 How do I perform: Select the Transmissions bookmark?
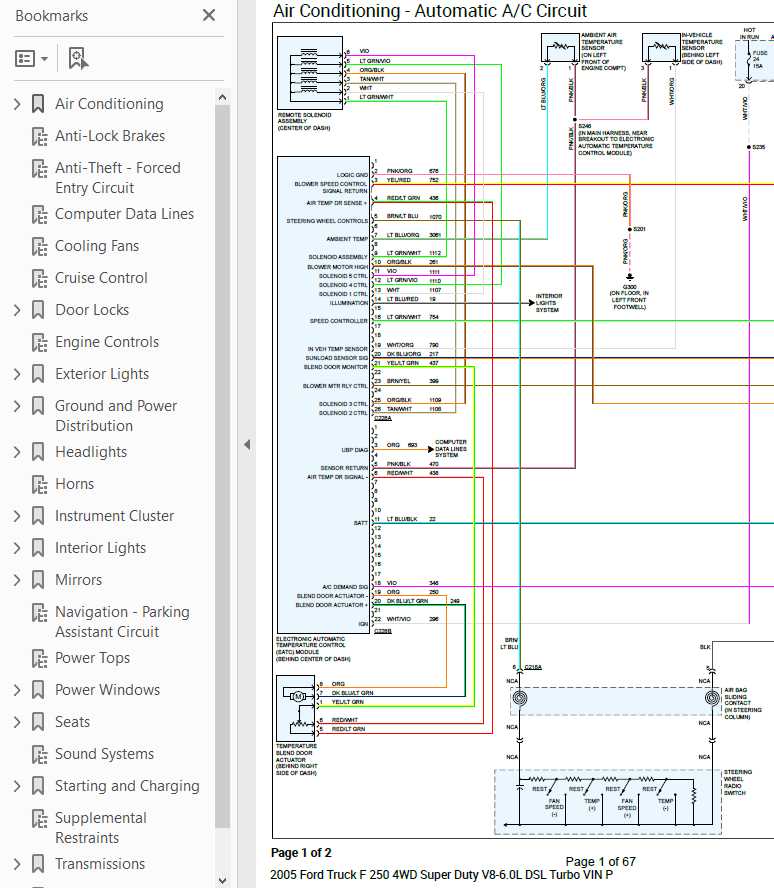pos(100,864)
